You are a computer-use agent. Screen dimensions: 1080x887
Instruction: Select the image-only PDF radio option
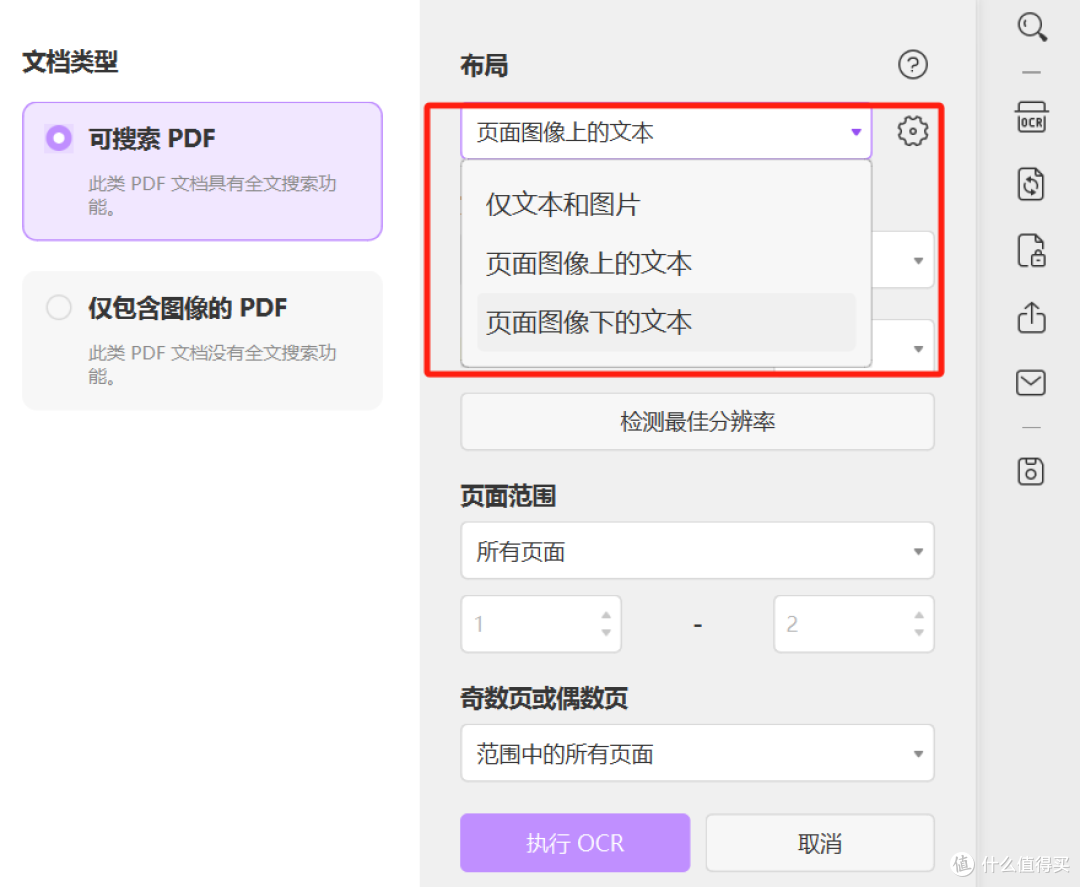pyautogui.click(x=59, y=307)
